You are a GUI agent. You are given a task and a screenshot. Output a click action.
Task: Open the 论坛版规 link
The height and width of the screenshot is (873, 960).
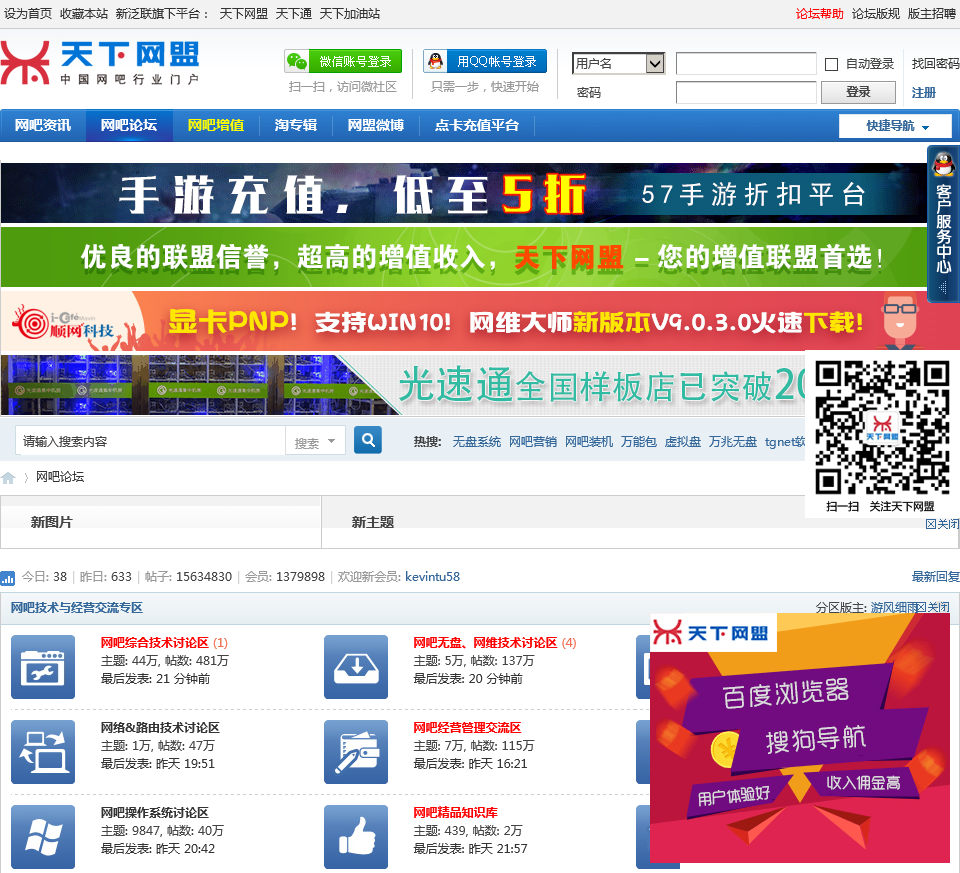click(x=876, y=14)
